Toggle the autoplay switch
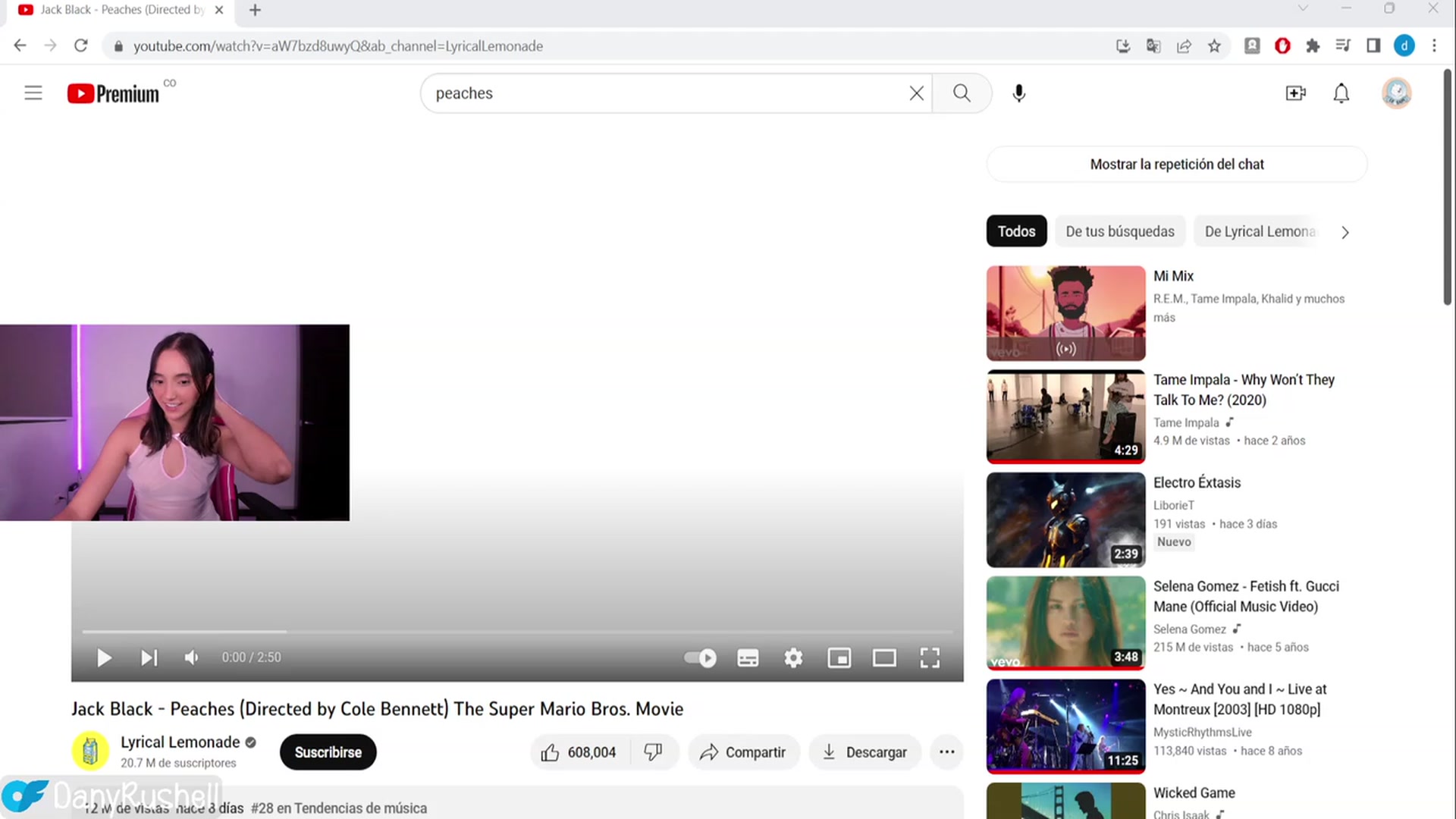 pos(700,657)
